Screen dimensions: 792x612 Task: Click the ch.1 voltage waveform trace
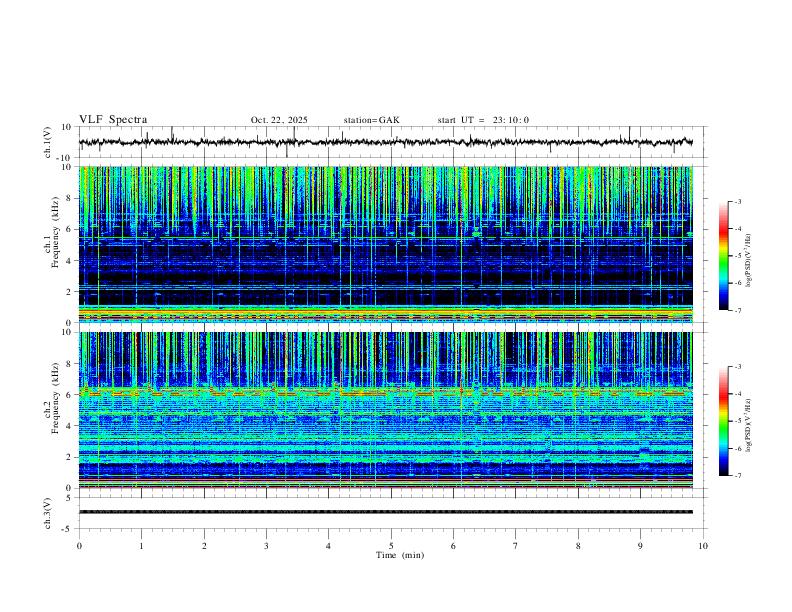[385, 142]
